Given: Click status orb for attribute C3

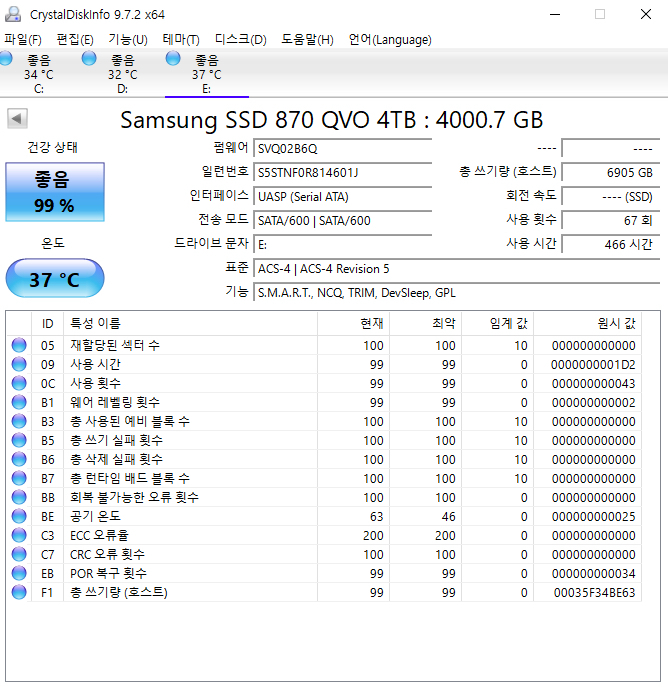Looking at the screenshot, I should [19, 535].
